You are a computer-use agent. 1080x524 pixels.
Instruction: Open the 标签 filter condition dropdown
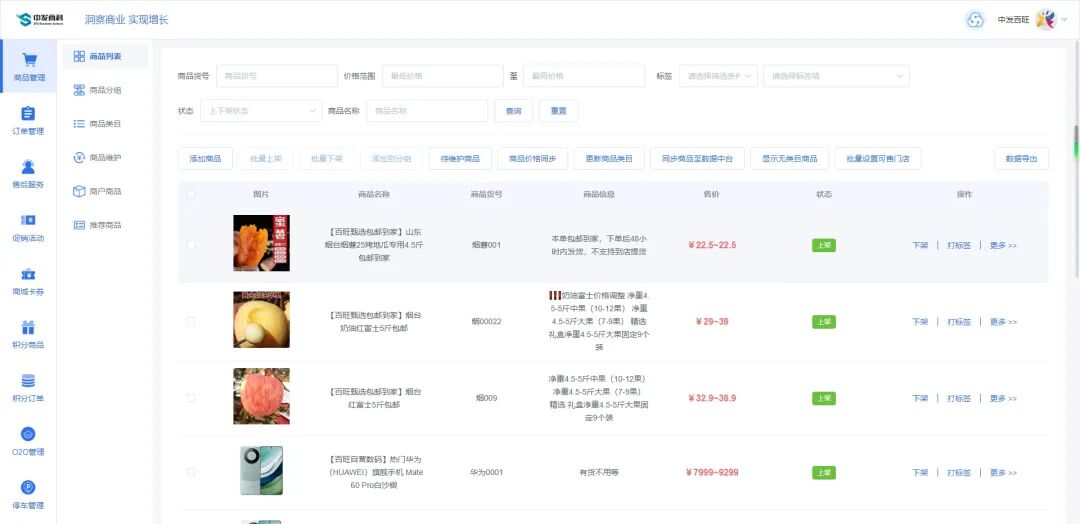[x=718, y=76]
